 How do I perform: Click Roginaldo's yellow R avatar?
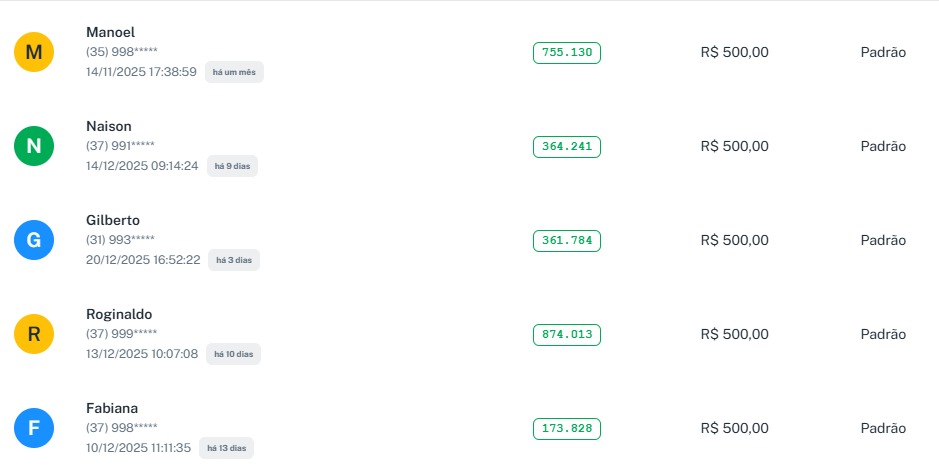tap(34, 334)
